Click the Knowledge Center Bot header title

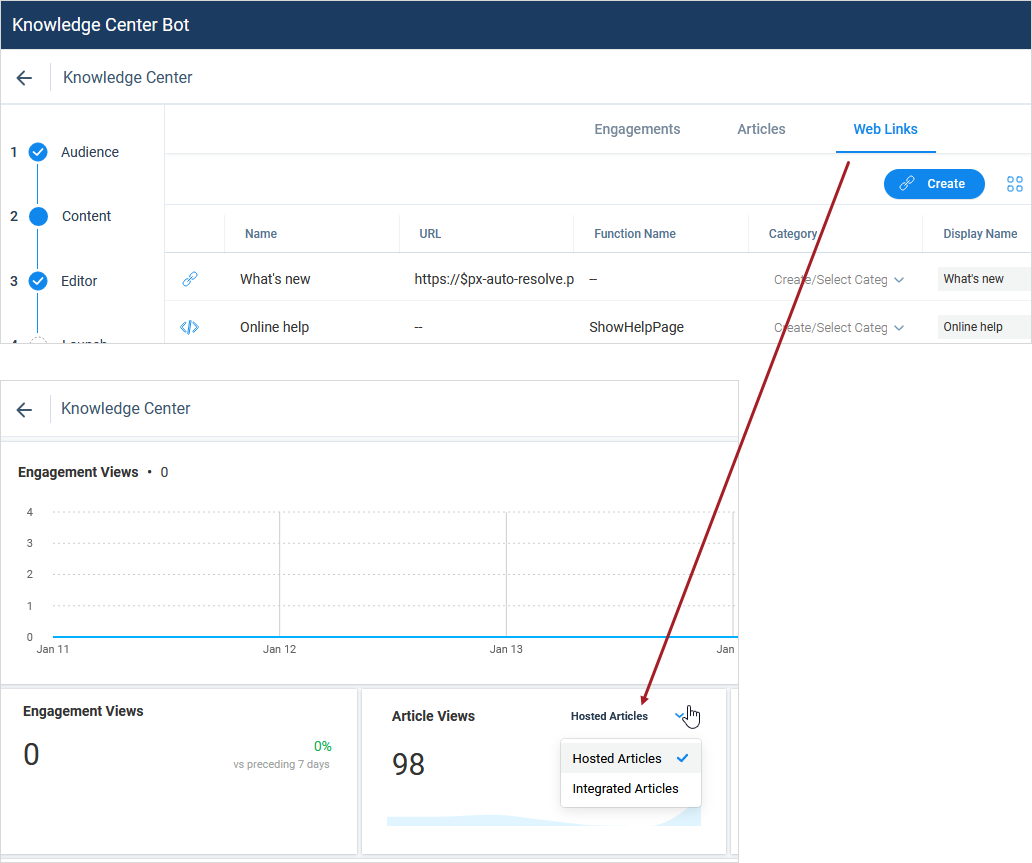pyautogui.click(x=101, y=25)
